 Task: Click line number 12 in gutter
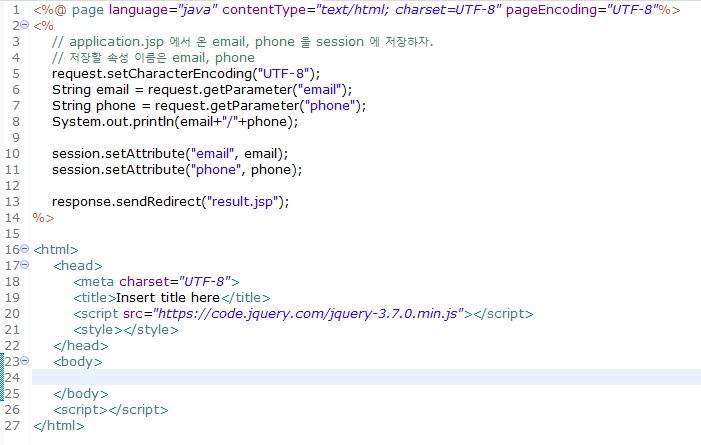(13, 186)
